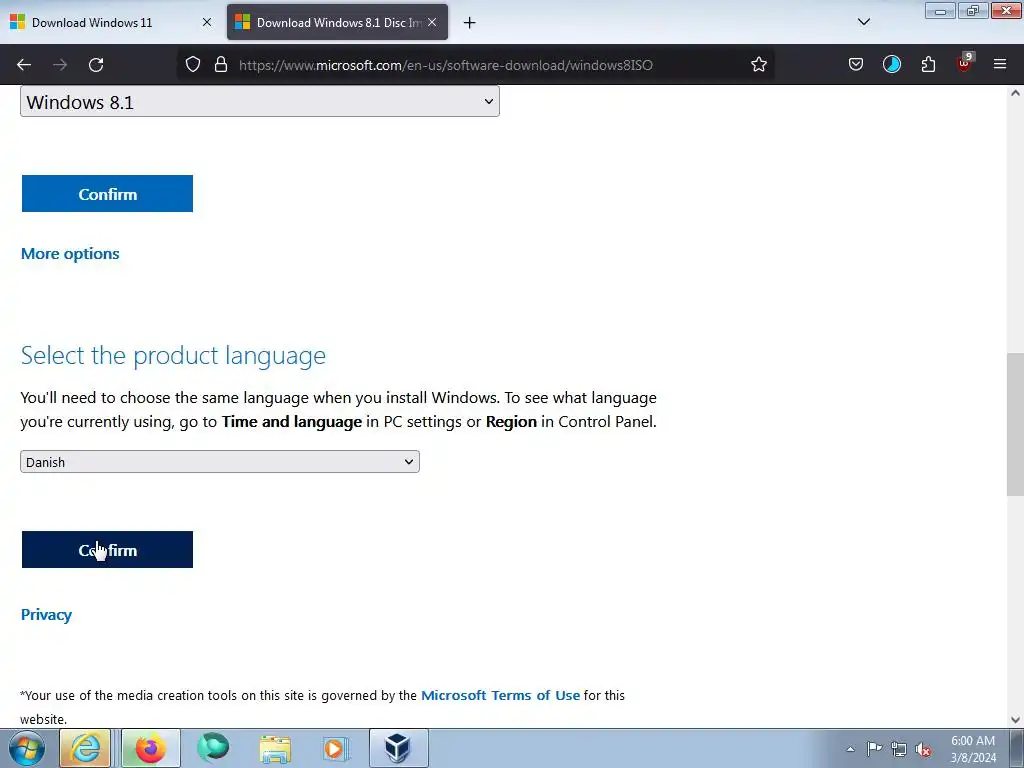Open the Action Center flag icon
The height and width of the screenshot is (768, 1024).
point(874,749)
